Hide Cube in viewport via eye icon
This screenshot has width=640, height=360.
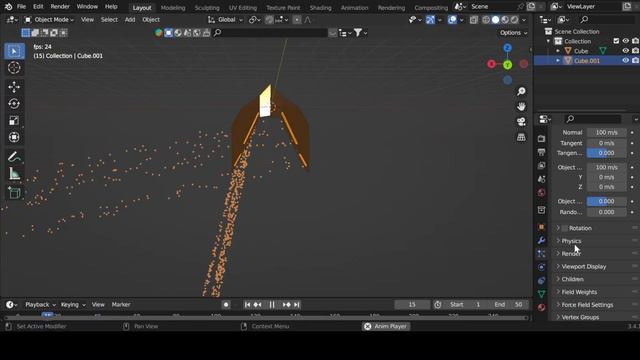(625, 51)
